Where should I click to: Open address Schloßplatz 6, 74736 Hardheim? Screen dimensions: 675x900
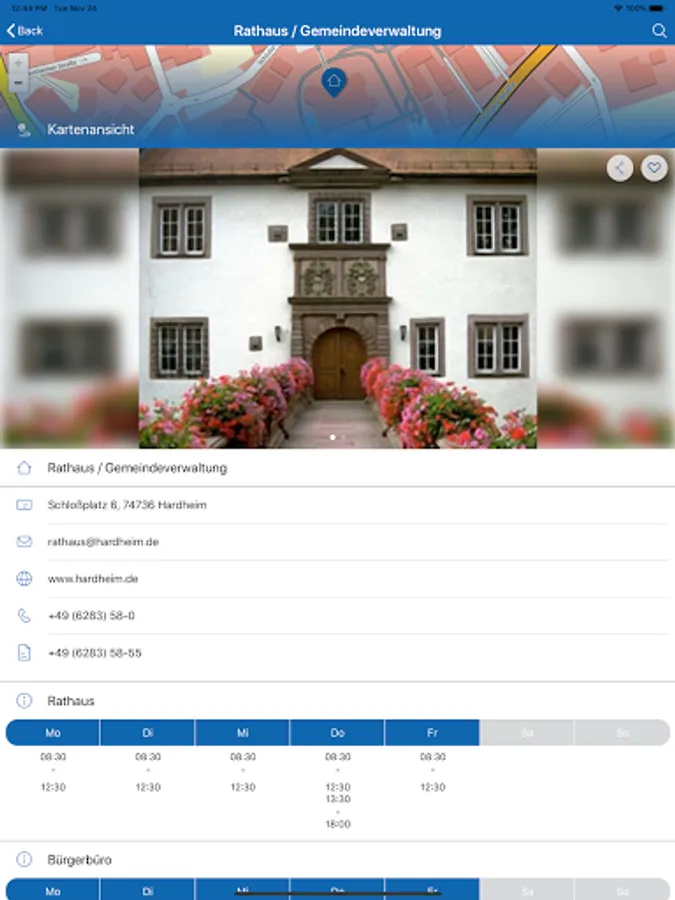tap(127, 505)
